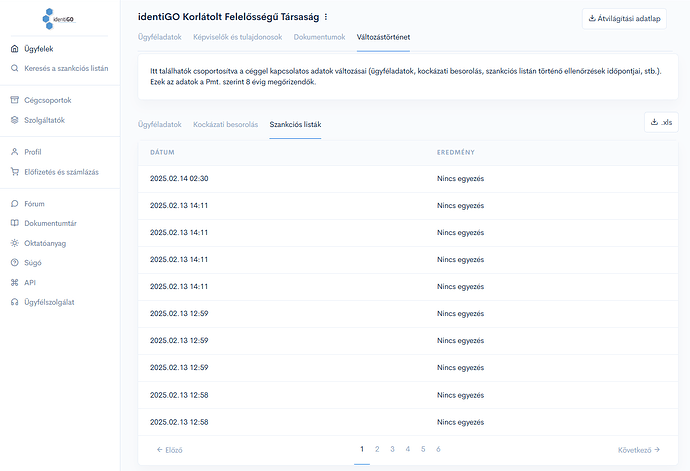Click the left arrow icon of Előző
The width and height of the screenshot is (690, 471).
160,449
